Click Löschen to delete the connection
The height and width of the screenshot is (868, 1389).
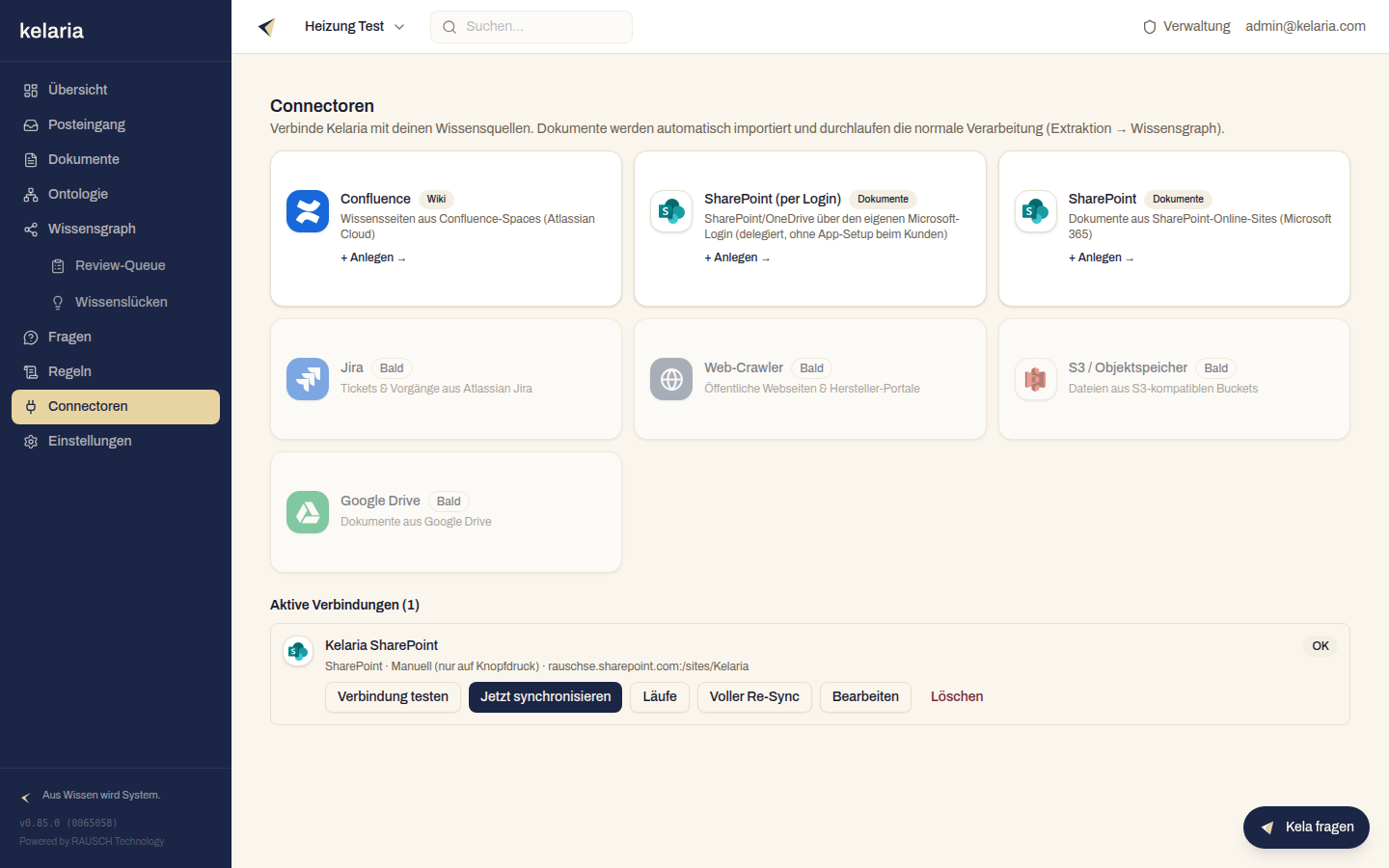pos(957,697)
